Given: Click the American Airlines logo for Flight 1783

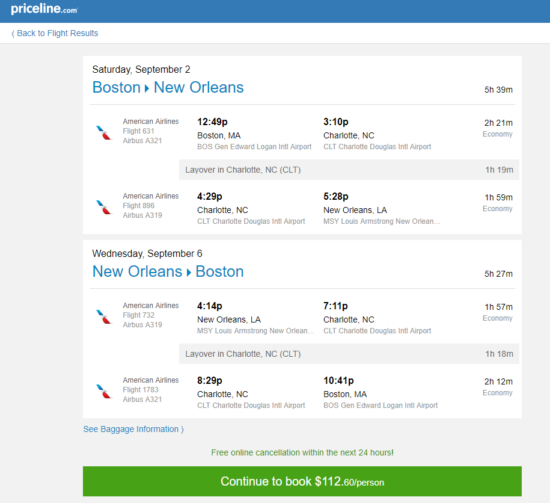Looking at the screenshot, I should pyautogui.click(x=104, y=391).
